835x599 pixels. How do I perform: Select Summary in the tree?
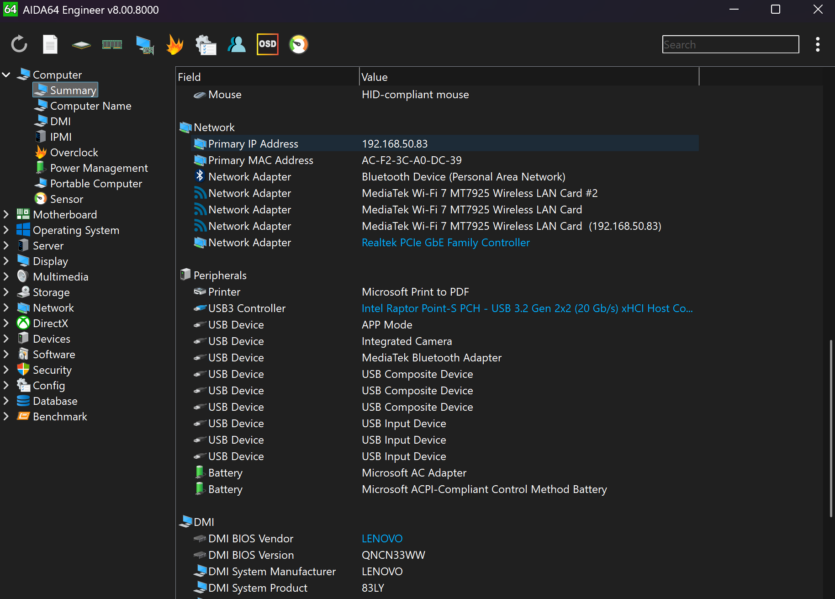[66, 91]
